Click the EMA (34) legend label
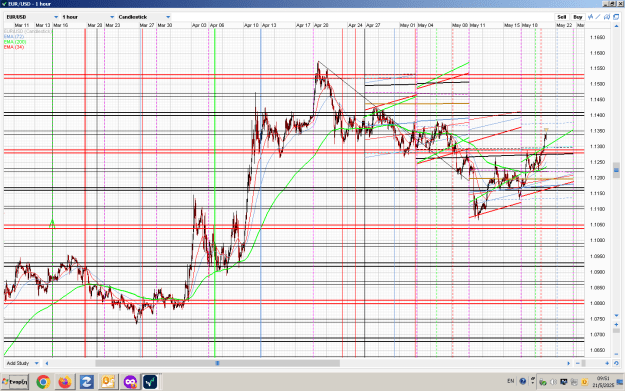The image size is (625, 391). tap(14, 47)
